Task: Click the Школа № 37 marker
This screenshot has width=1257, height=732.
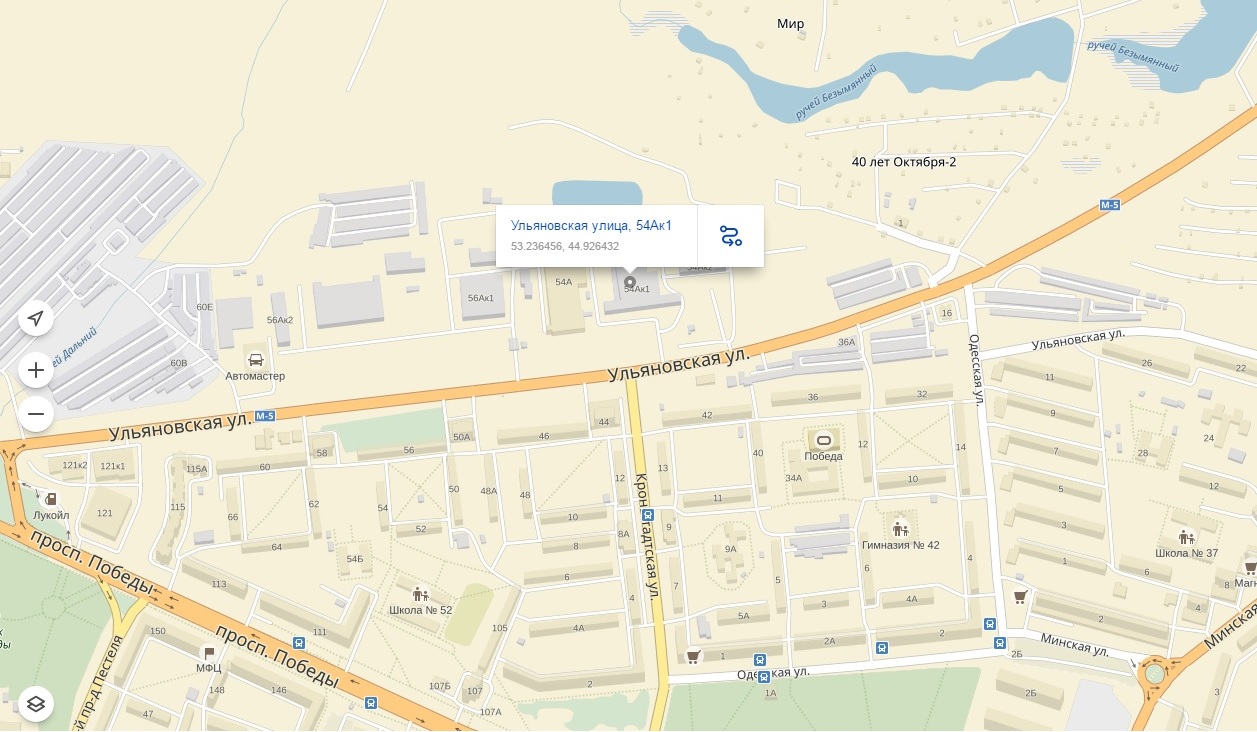Action: click(1186, 537)
